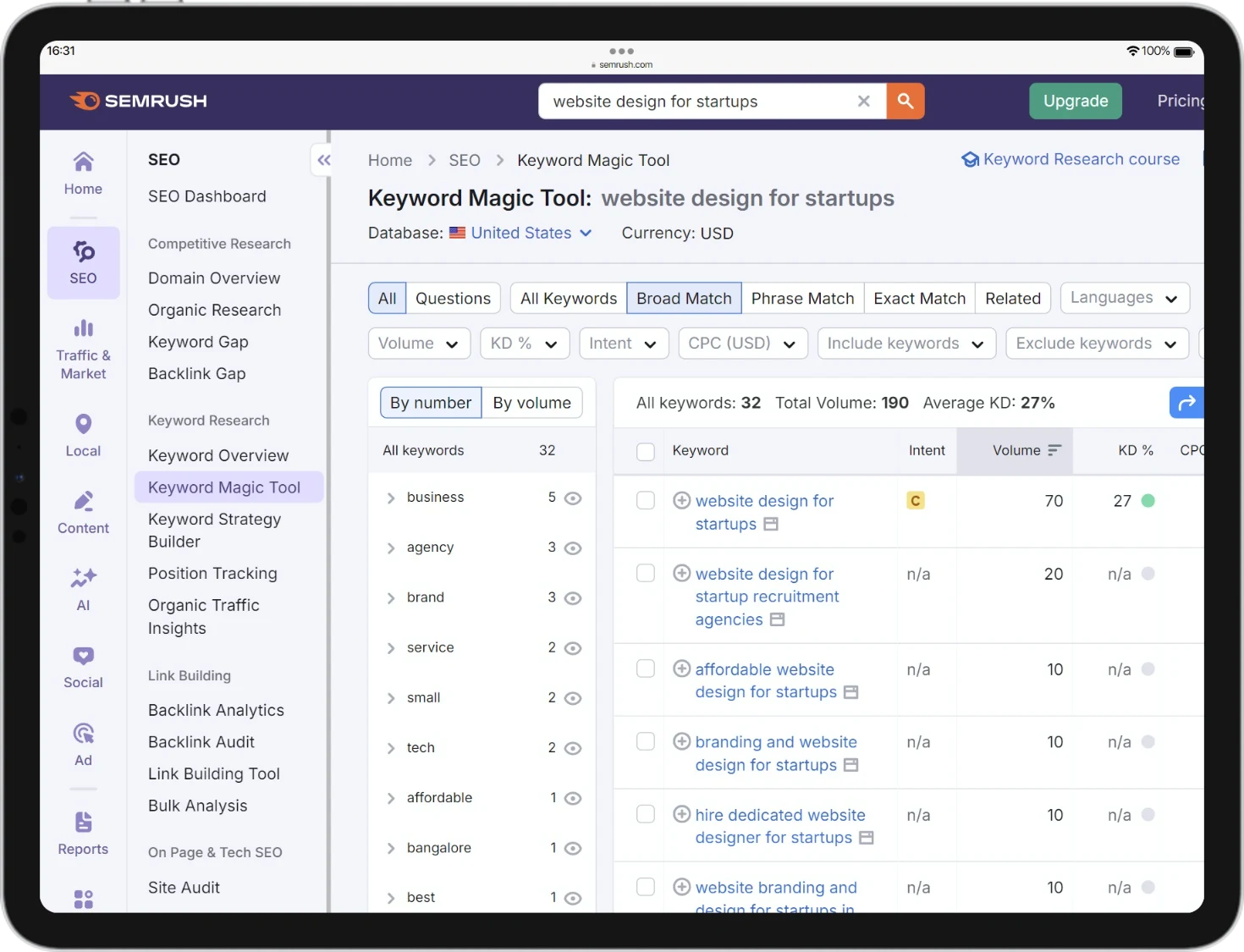
Task: Switch to Phrase Match tab
Action: (802, 298)
